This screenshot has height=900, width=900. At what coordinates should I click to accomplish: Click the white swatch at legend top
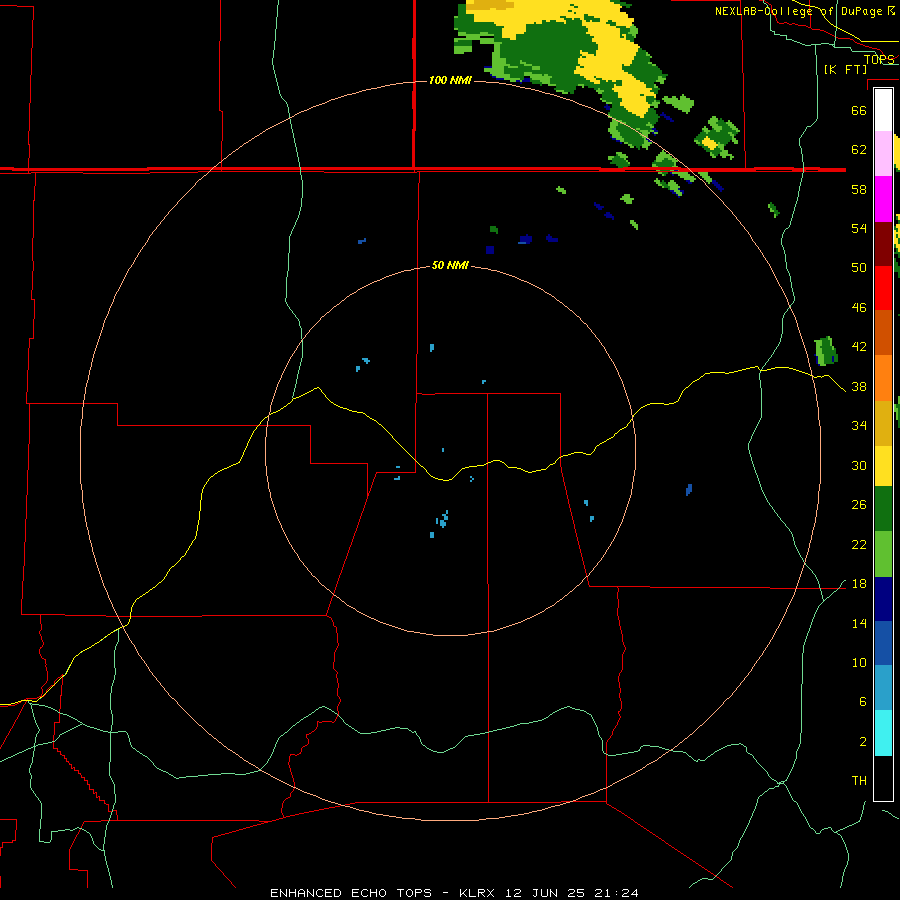[883, 110]
